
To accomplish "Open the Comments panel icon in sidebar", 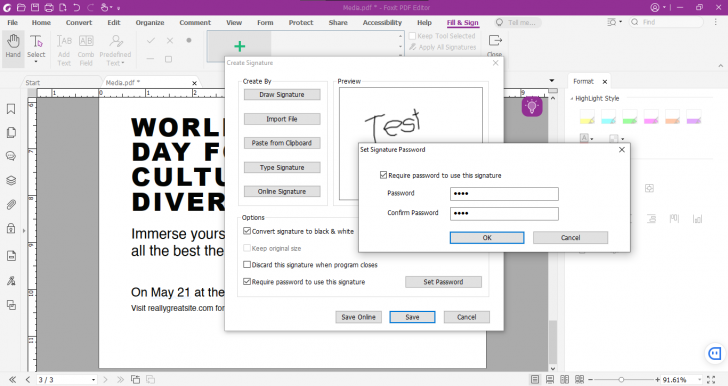I will [x=11, y=156].
